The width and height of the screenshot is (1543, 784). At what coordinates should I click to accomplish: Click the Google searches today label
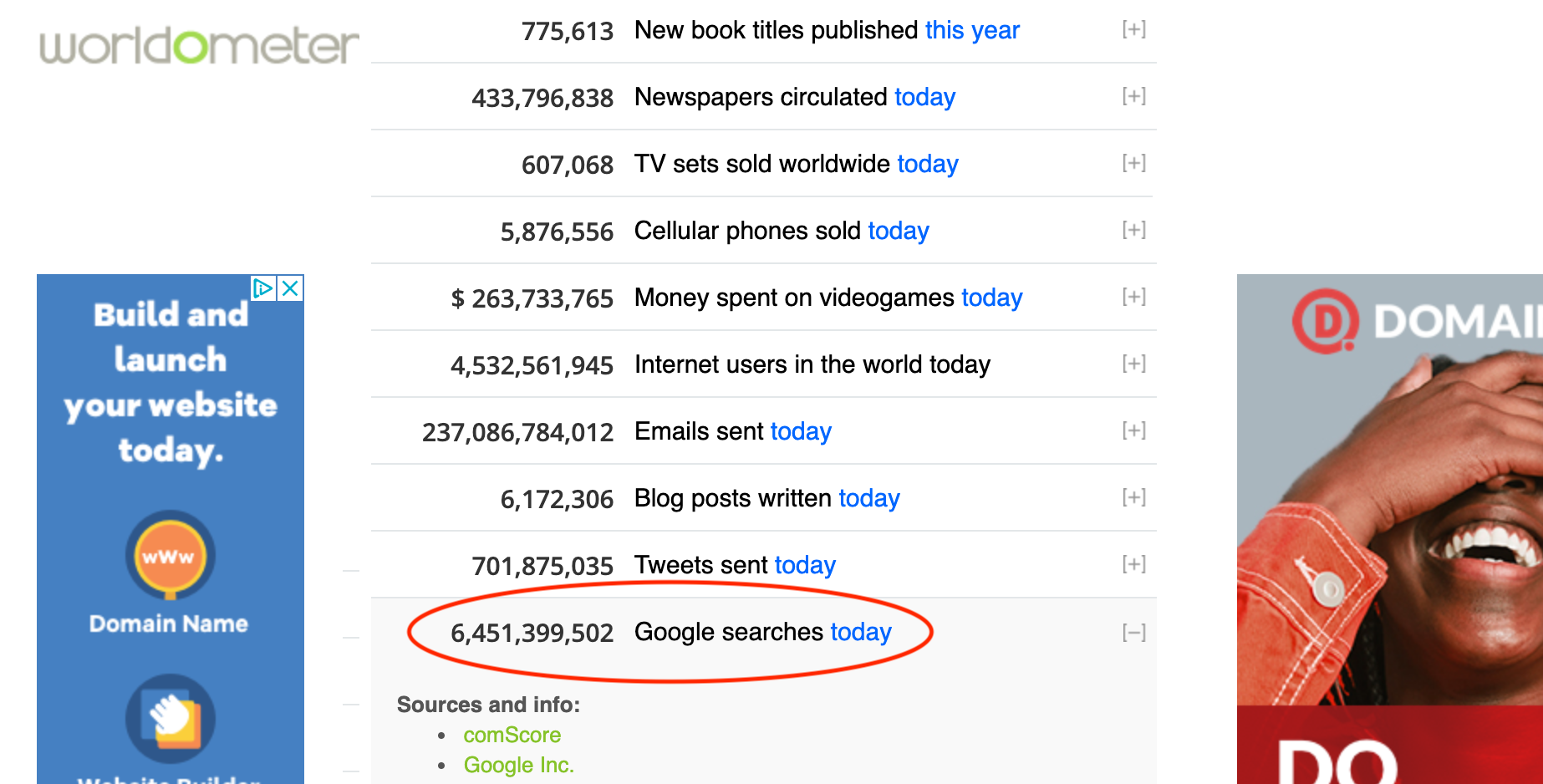click(x=763, y=632)
